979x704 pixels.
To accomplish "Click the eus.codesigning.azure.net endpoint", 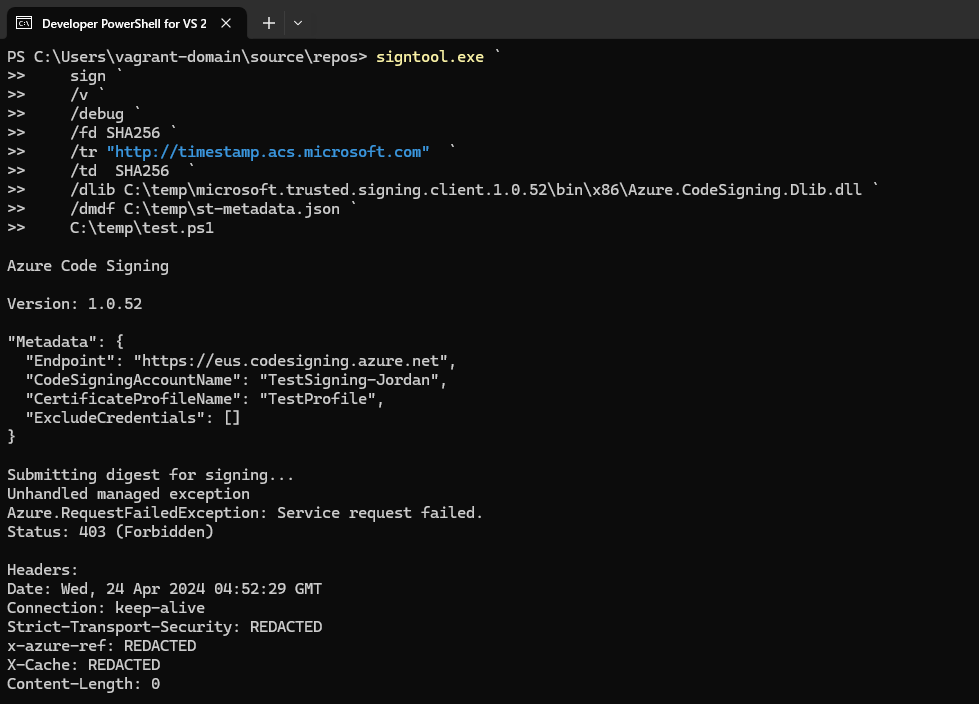I will (290, 361).
